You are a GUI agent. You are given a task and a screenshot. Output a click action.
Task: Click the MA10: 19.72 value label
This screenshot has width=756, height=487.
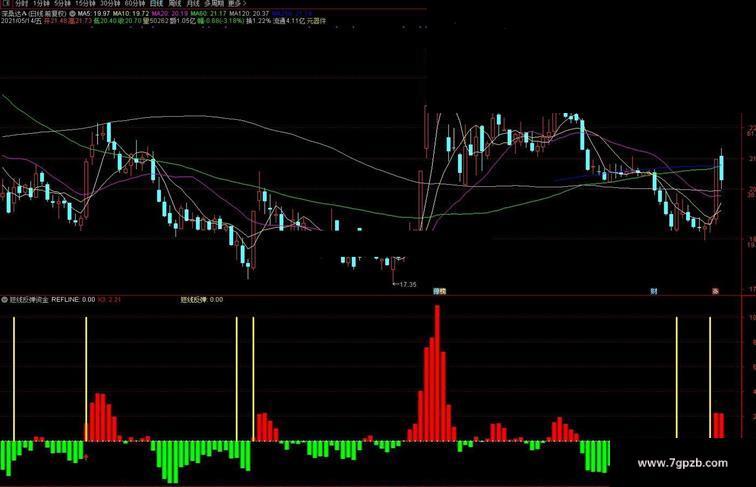pos(131,14)
